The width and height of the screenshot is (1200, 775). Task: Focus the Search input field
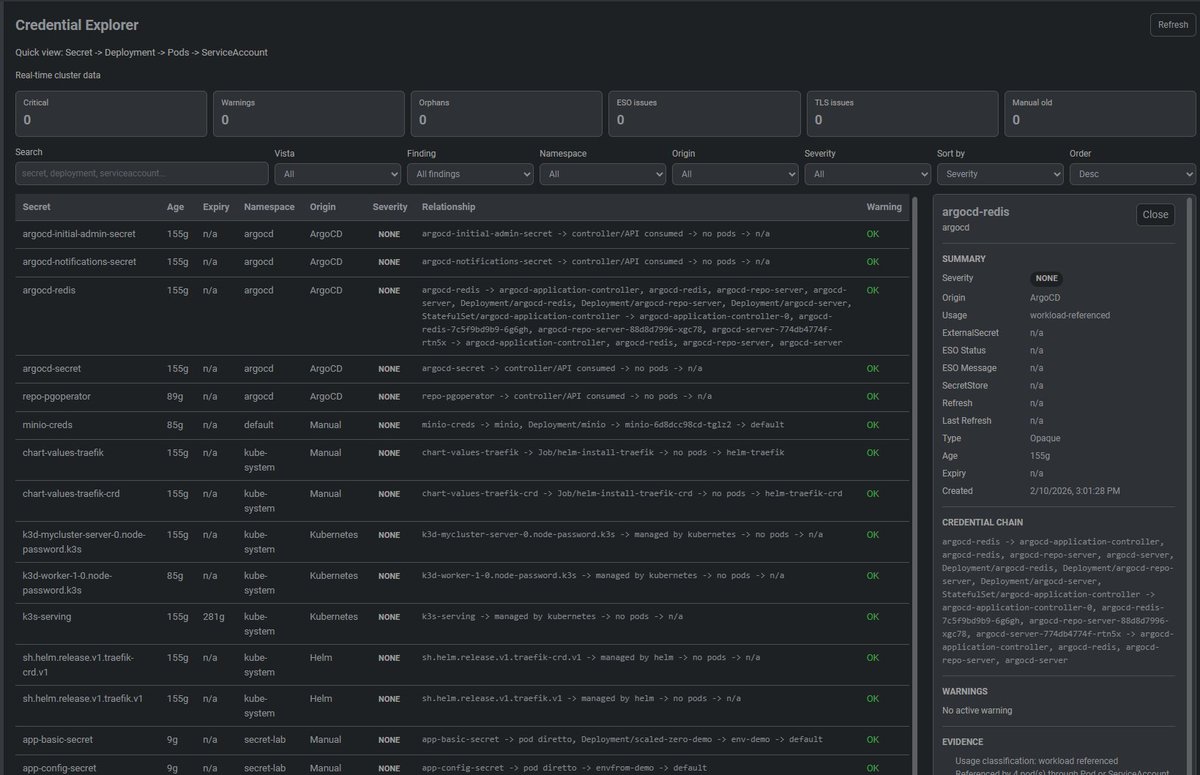(x=142, y=174)
